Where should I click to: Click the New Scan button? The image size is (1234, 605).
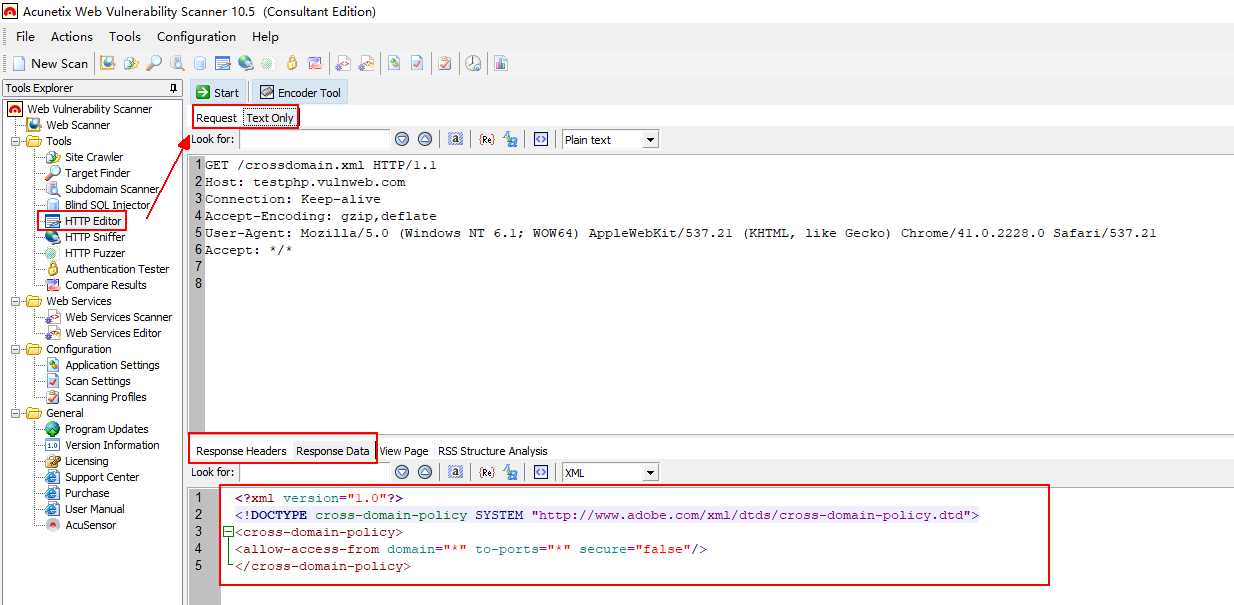[x=50, y=63]
